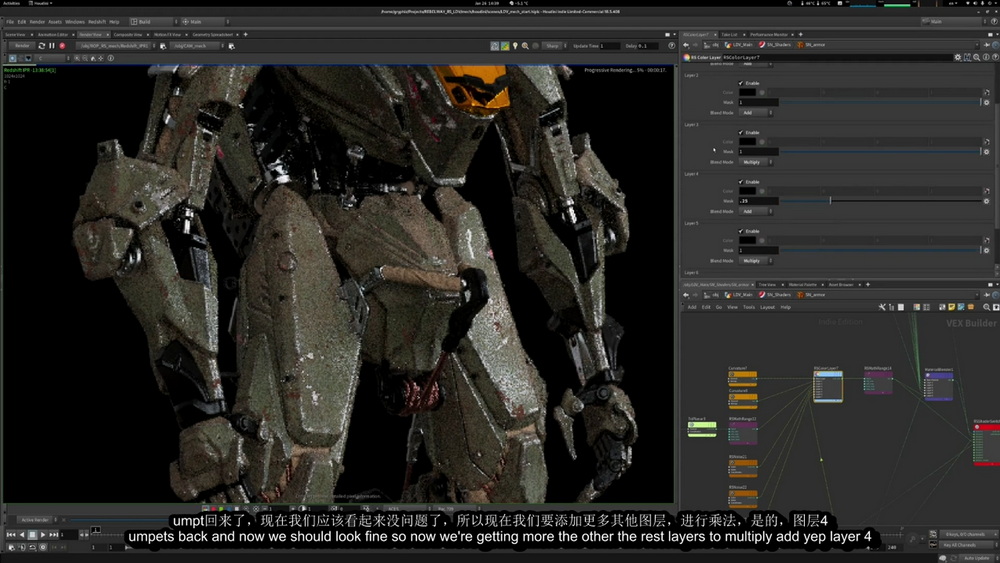The width and height of the screenshot is (1000, 563).
Task: Open the Layer 4 Mask gear icon
Action: click(x=987, y=201)
